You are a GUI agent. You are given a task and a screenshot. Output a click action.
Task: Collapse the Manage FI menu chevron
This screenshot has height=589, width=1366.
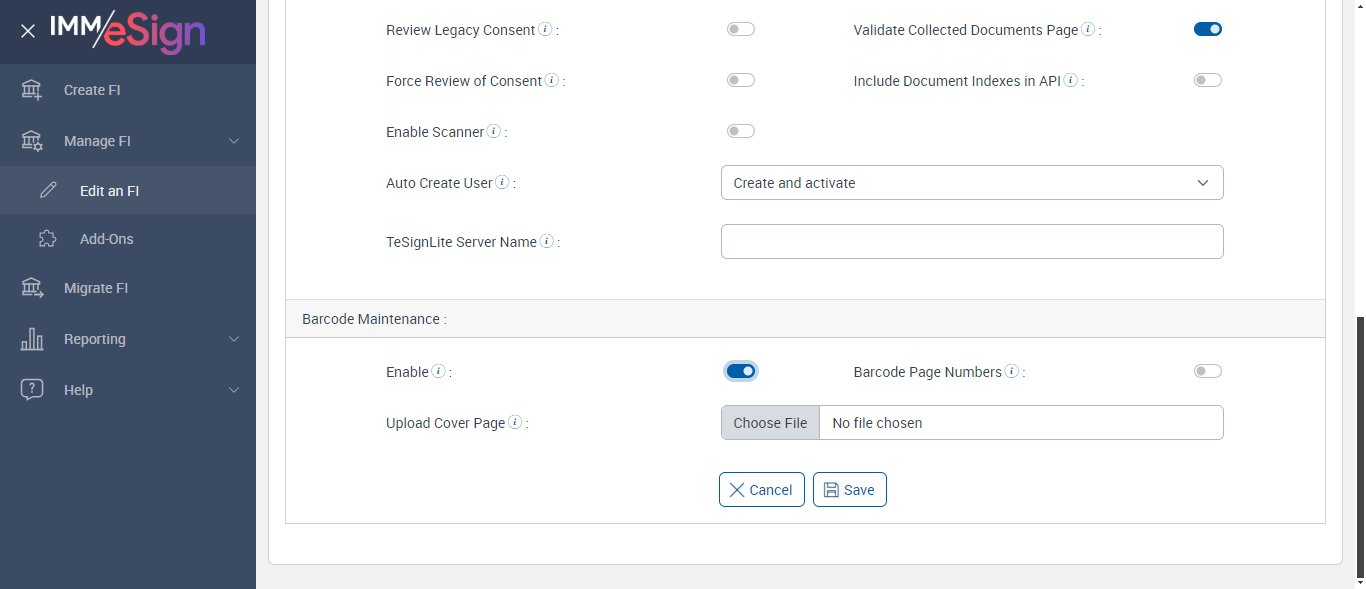(x=234, y=141)
